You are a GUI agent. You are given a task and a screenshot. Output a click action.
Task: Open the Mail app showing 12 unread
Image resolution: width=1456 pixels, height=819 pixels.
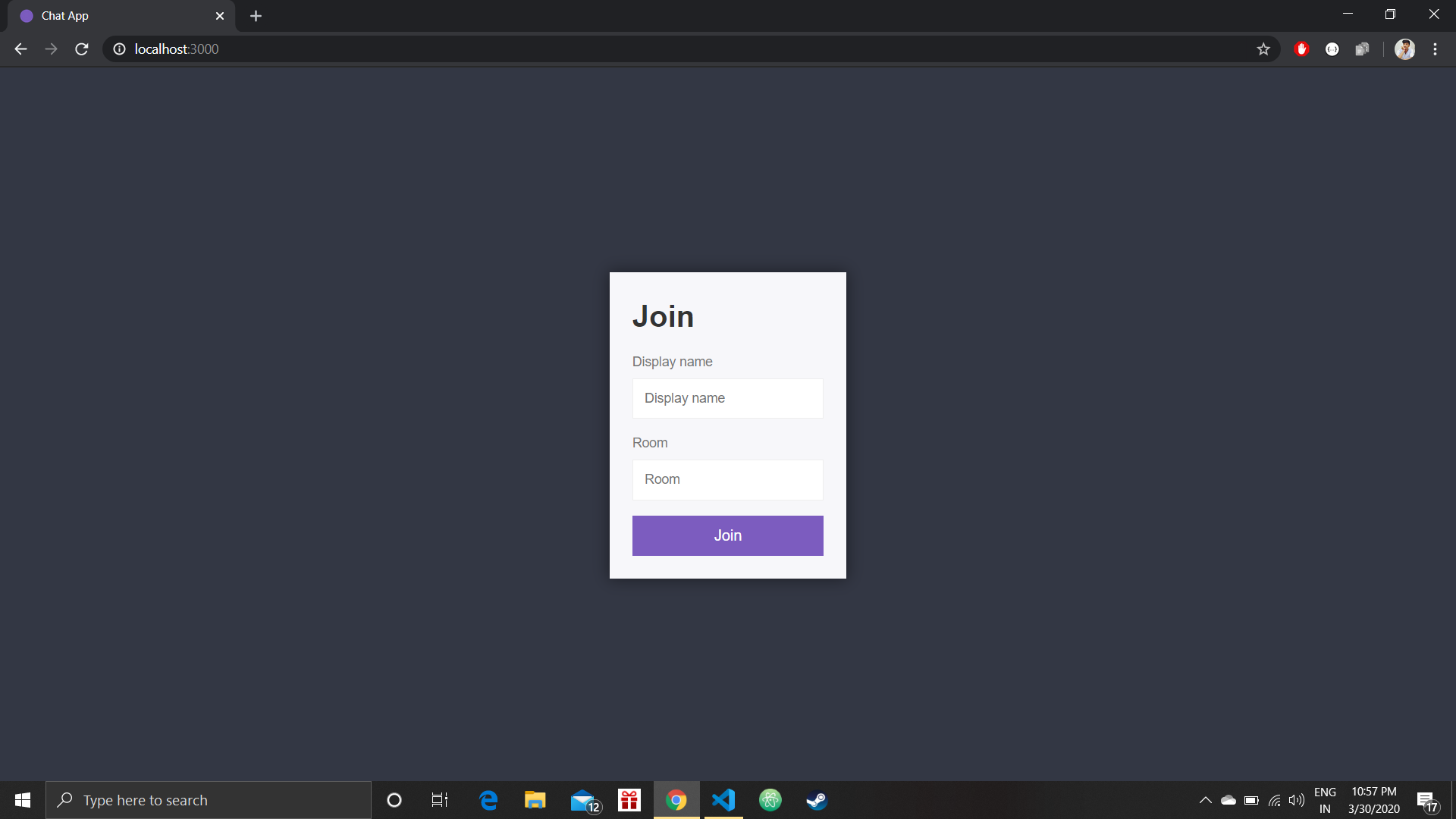click(x=582, y=800)
